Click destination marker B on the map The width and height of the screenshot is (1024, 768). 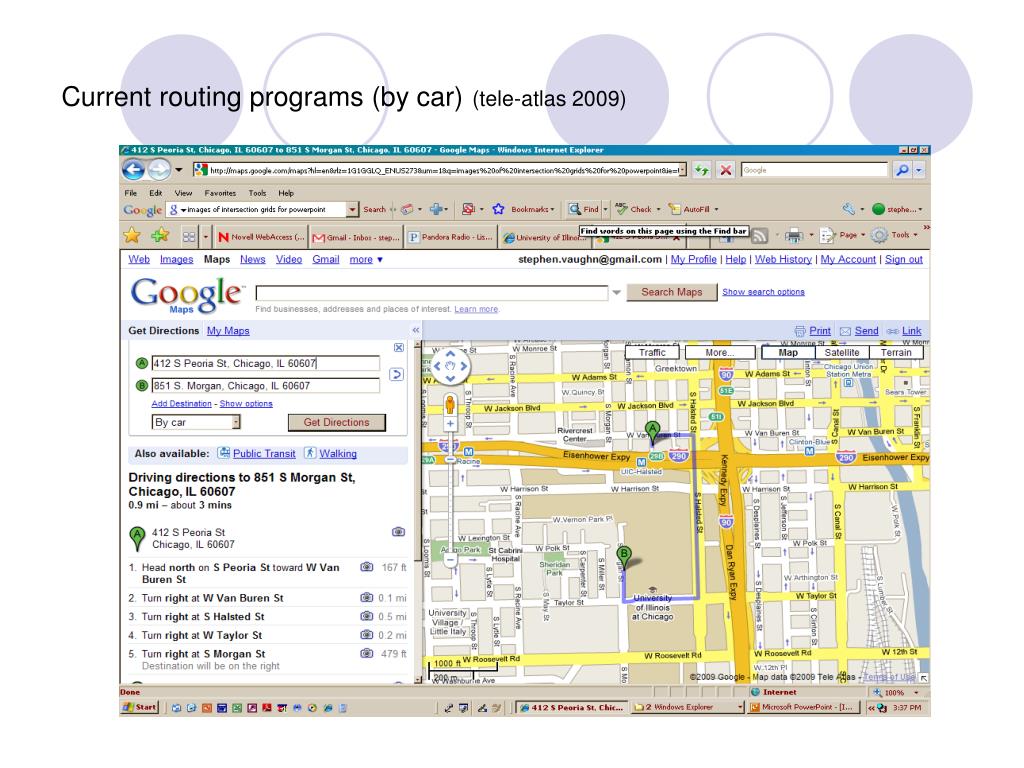tap(624, 557)
